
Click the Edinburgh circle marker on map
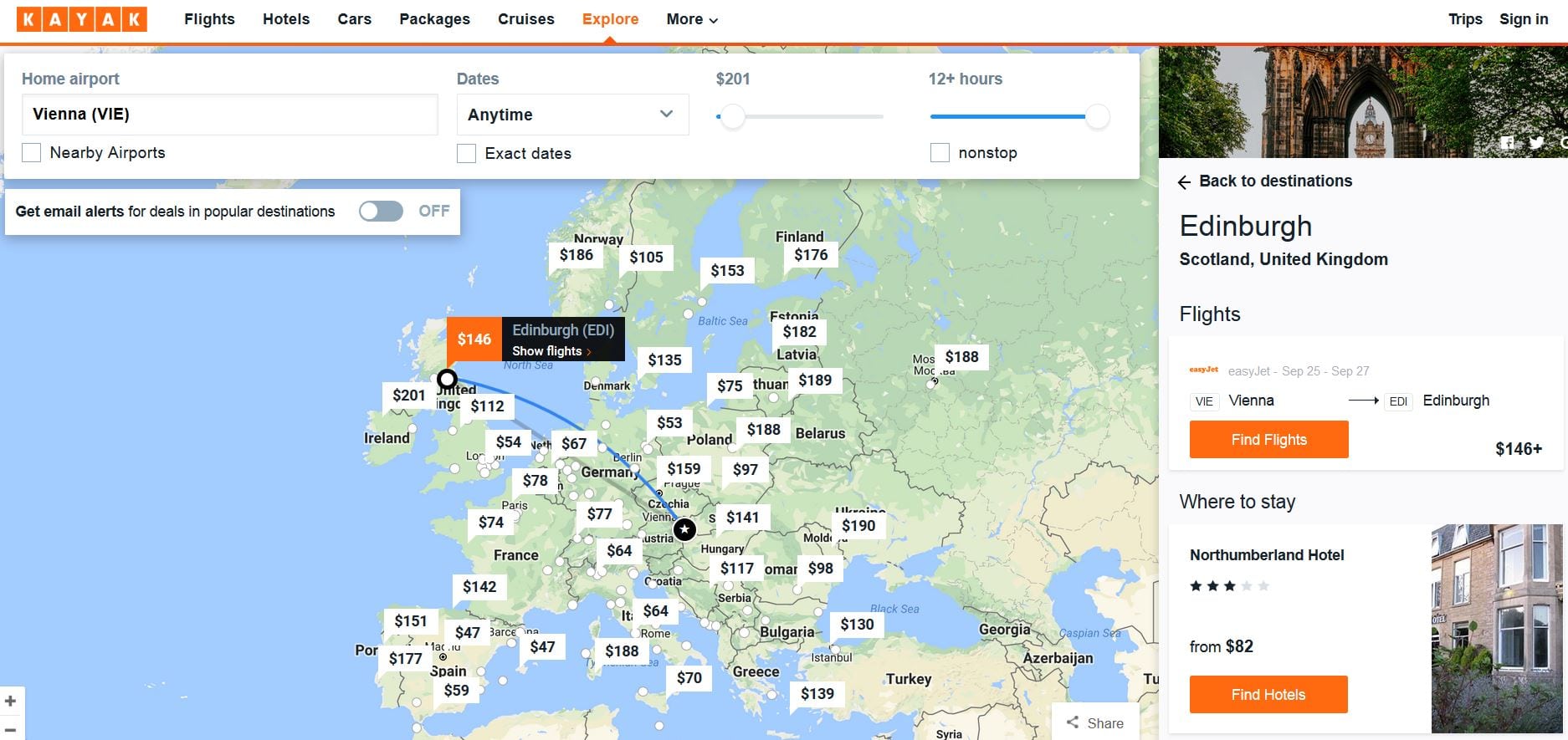coord(448,379)
